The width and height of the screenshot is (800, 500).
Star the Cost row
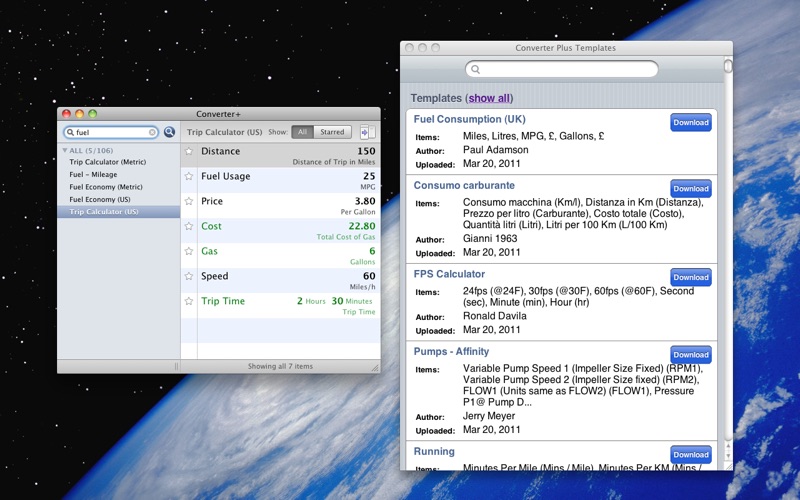(x=189, y=226)
